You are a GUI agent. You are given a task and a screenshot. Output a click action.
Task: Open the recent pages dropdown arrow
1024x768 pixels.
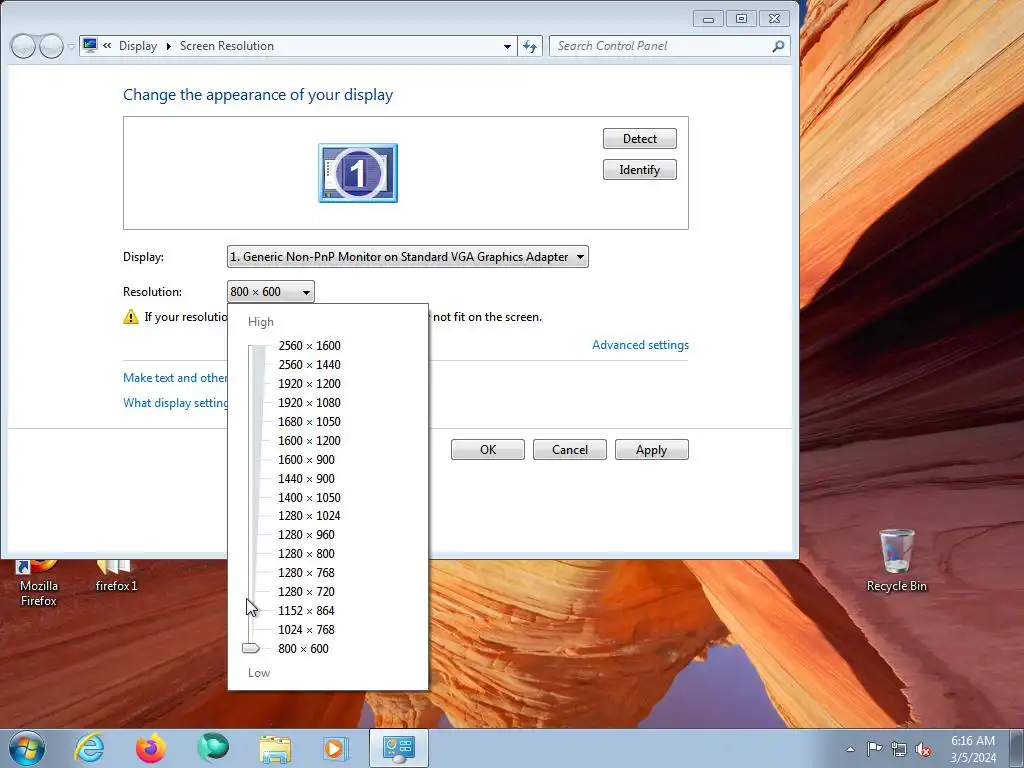(71, 47)
